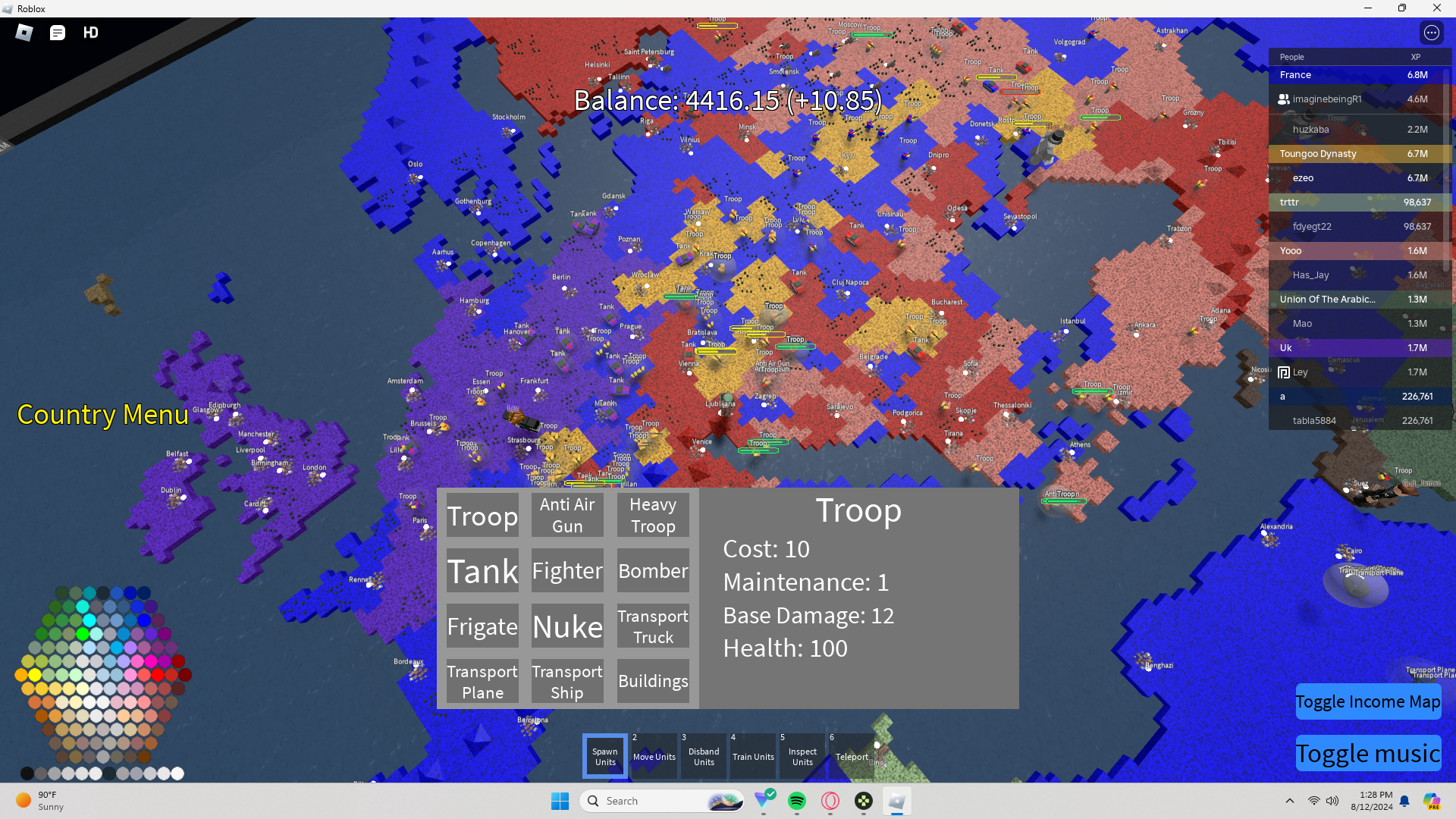This screenshot has height=819, width=1456.
Task: Select the Nuke unit button
Action: tap(567, 626)
